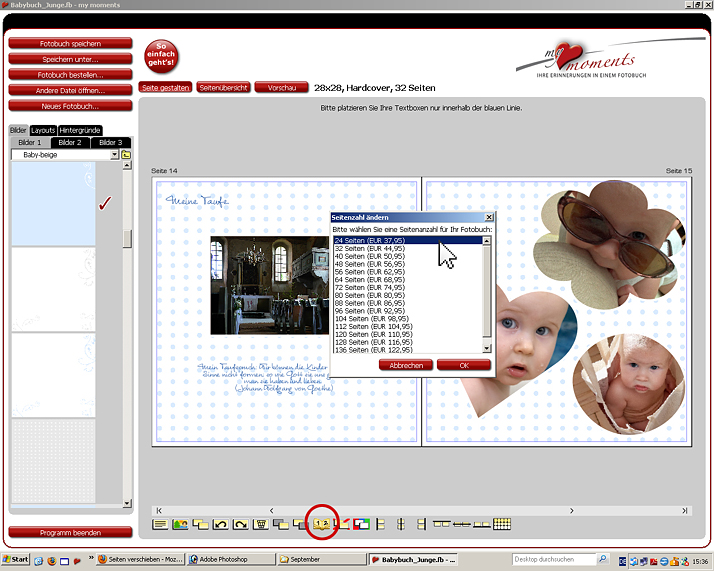Undo the last action with the left arrow icon
This screenshot has width=714, height=571.
tap(221, 525)
